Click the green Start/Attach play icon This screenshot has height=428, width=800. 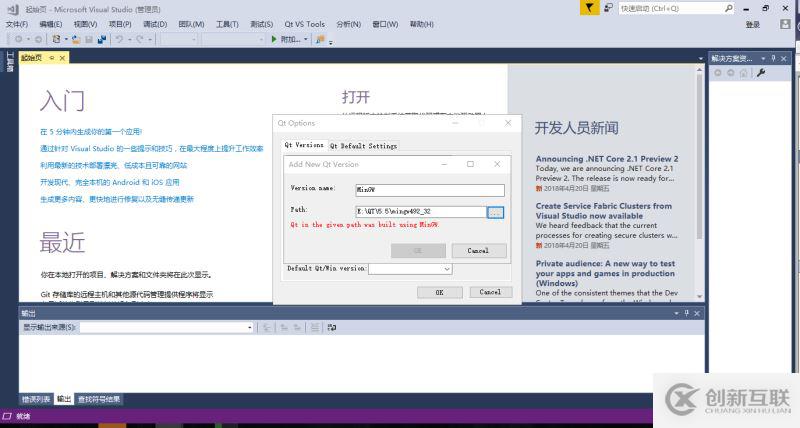(274, 39)
